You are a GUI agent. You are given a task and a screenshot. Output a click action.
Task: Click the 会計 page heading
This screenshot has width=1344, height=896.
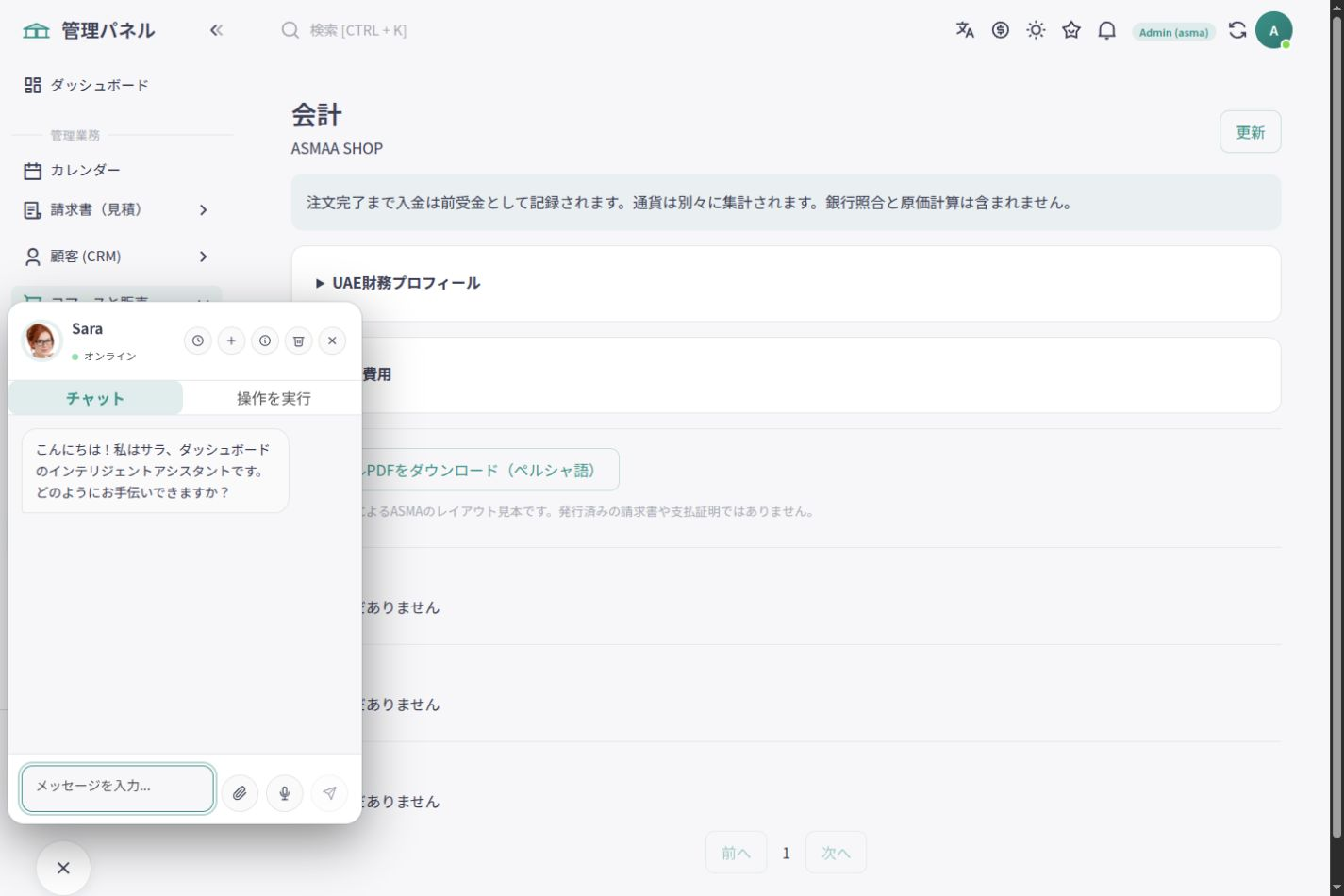(317, 115)
